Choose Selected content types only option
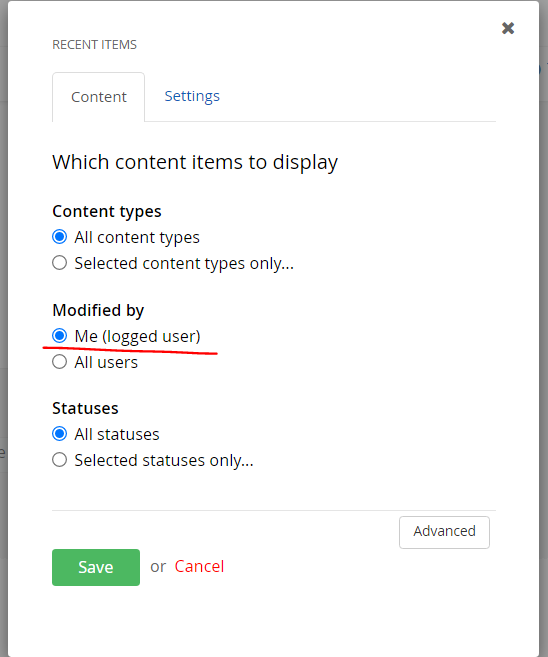The width and height of the screenshot is (548, 657). [x=59, y=263]
